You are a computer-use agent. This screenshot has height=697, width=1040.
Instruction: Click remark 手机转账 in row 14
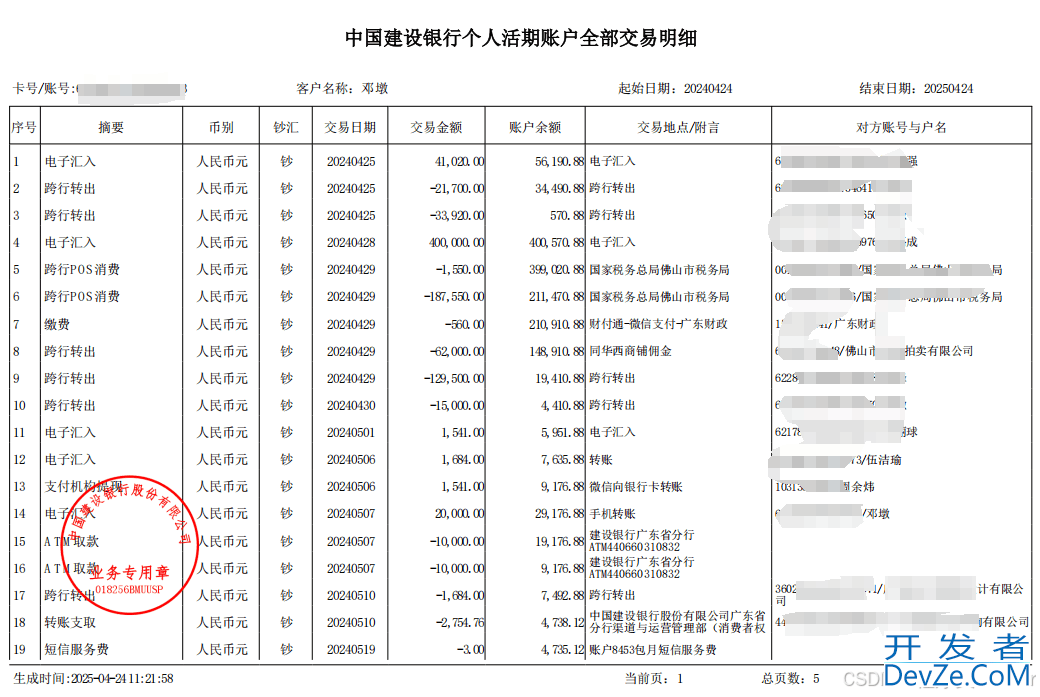click(612, 514)
